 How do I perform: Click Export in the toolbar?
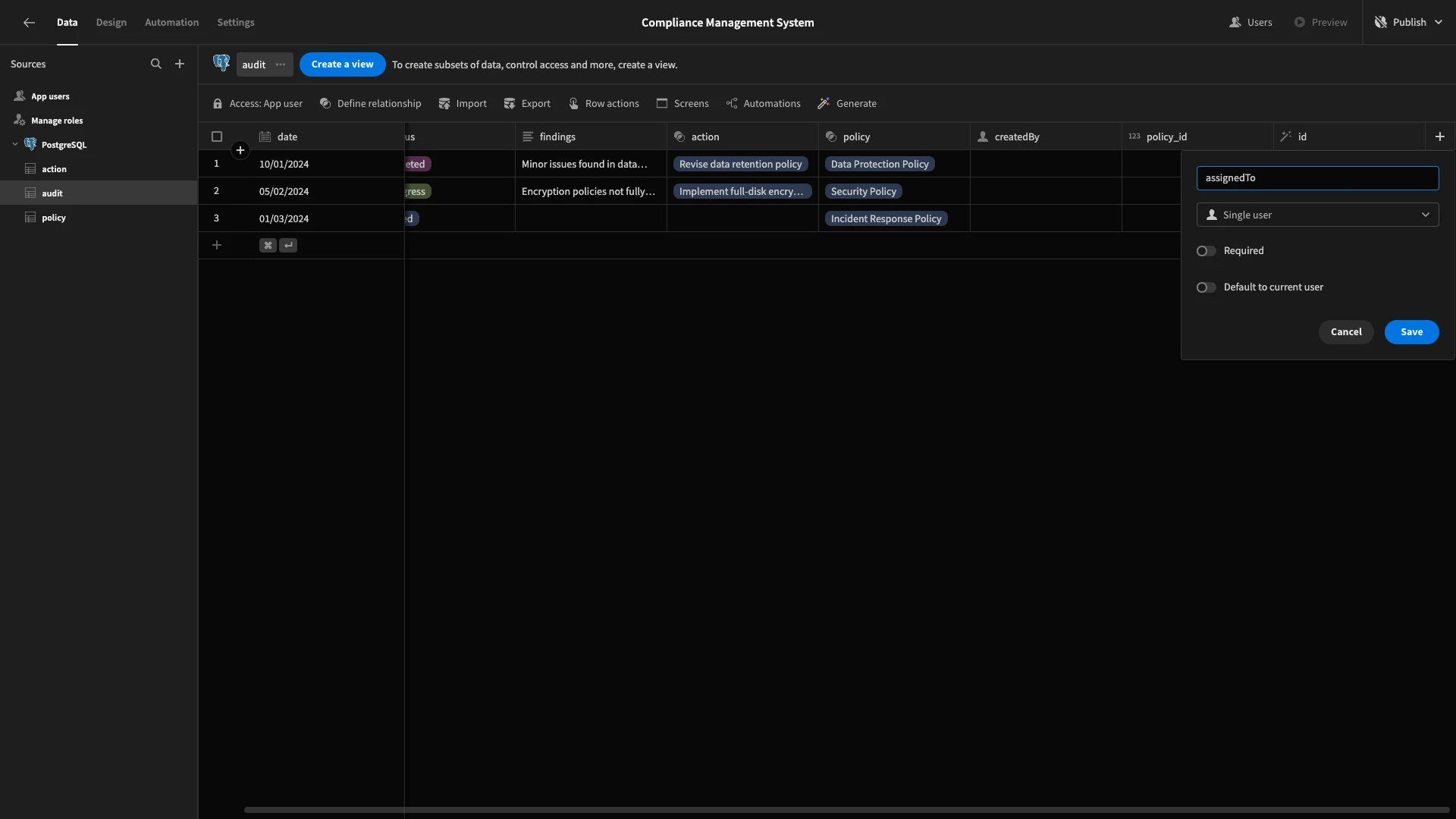click(x=527, y=104)
